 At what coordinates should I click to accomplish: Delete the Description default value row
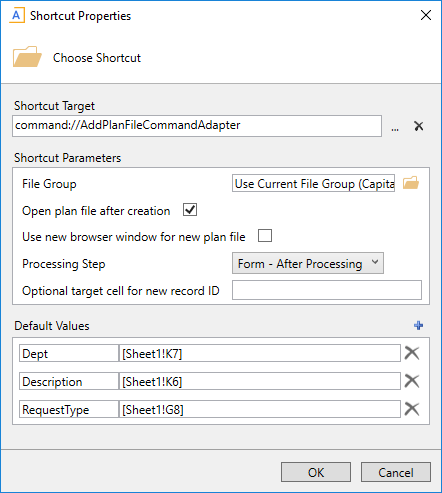412,381
